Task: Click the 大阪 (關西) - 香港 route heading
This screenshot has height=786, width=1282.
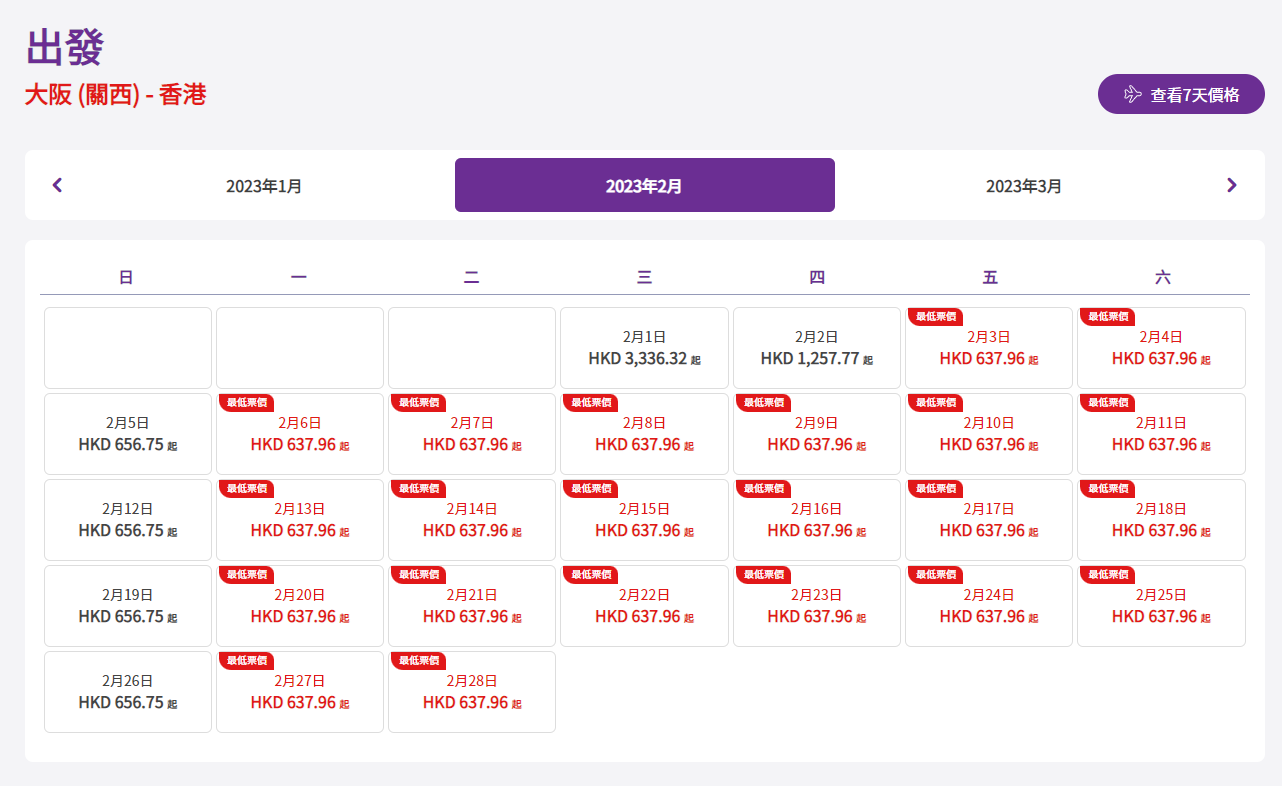Action: tap(115, 95)
